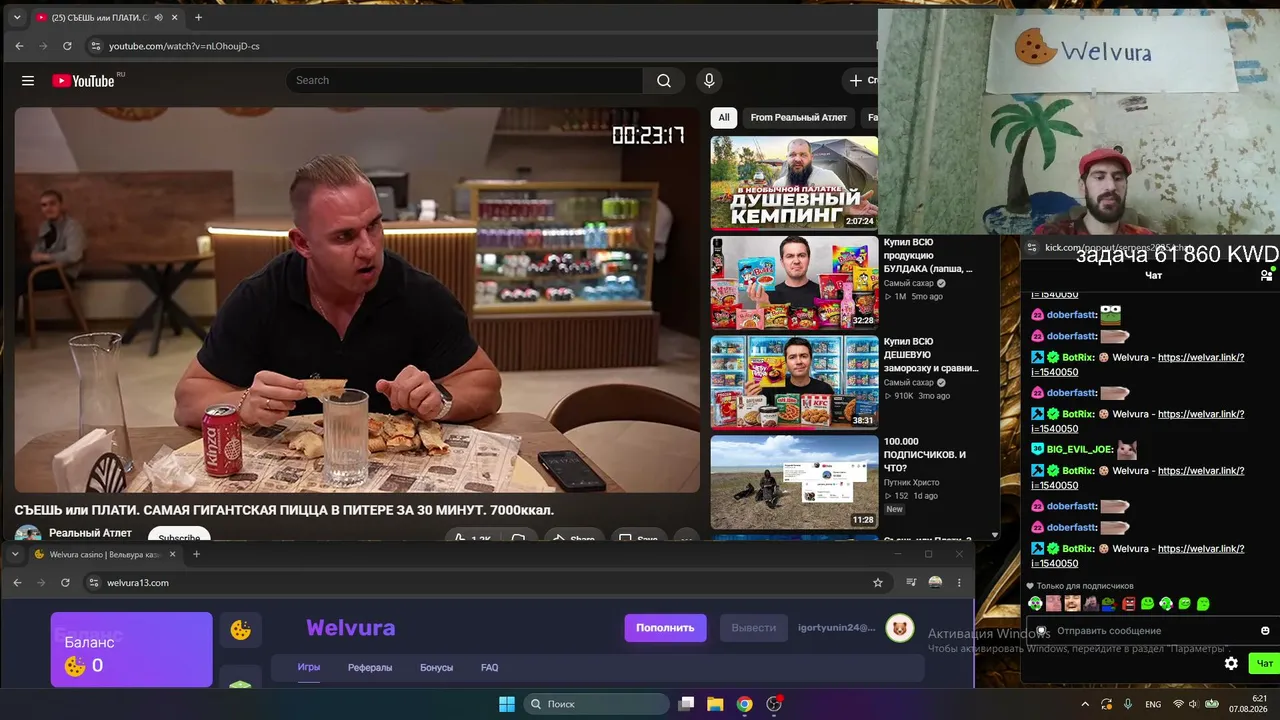Focus the YouTube Search input field

[x=465, y=80]
